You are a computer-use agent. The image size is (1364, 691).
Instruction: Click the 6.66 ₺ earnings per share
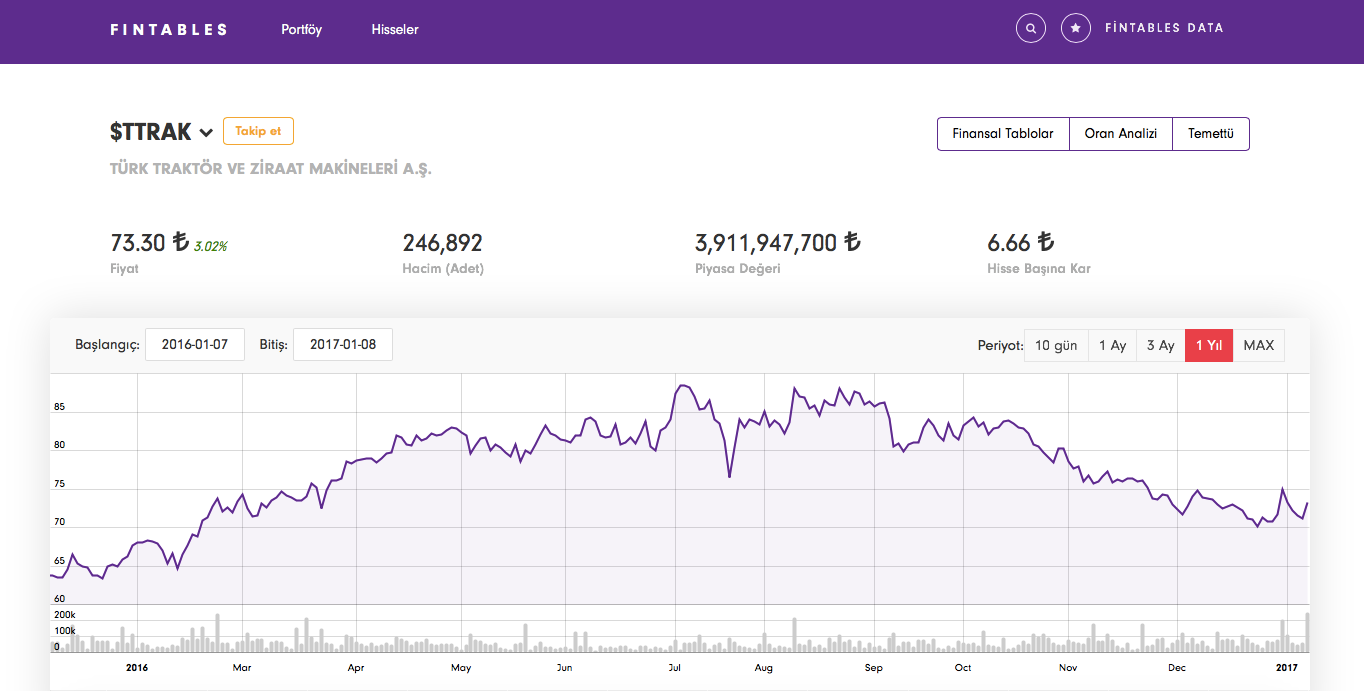tap(1021, 242)
